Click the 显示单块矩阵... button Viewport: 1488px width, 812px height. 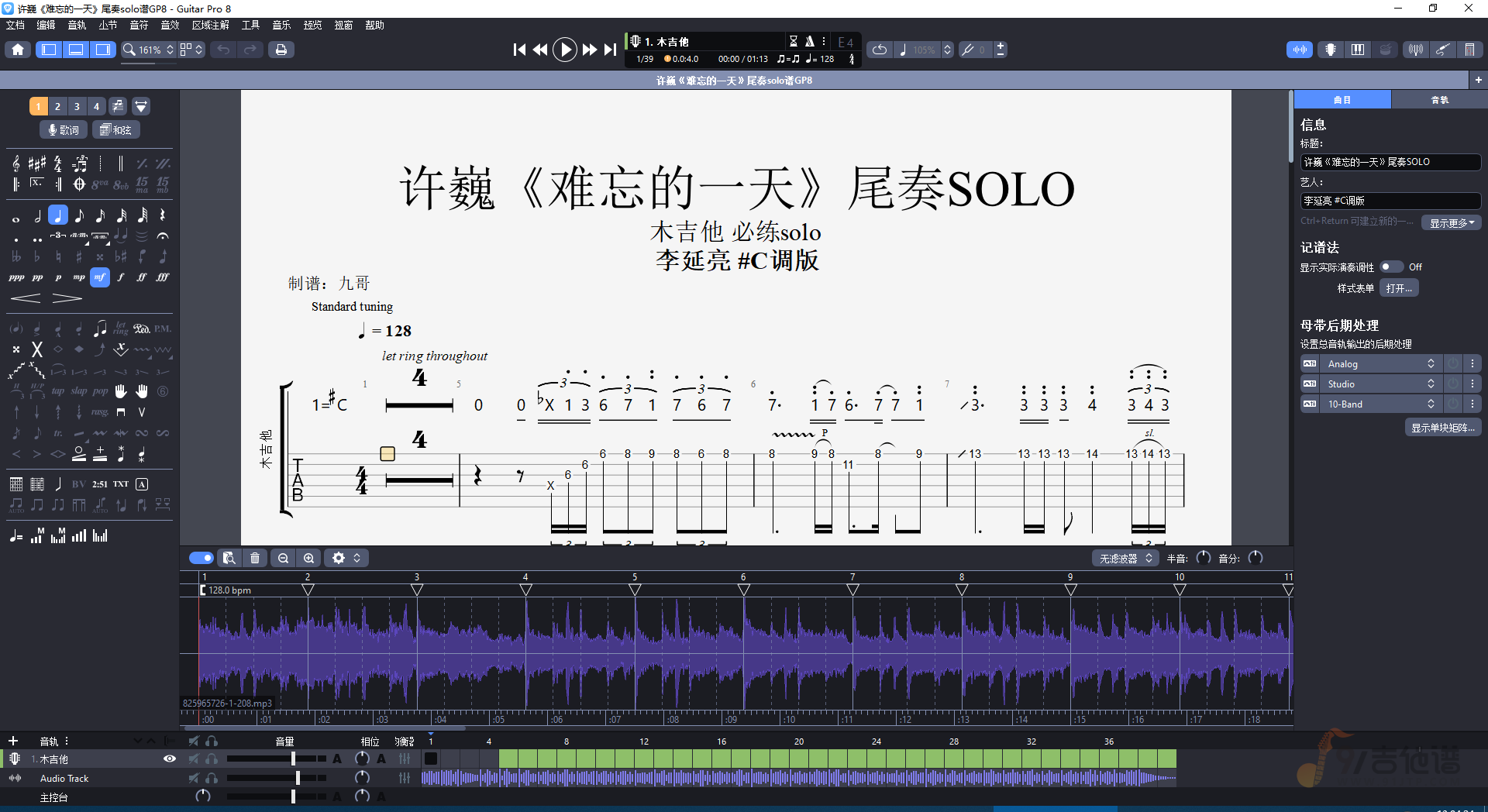coord(1442,428)
